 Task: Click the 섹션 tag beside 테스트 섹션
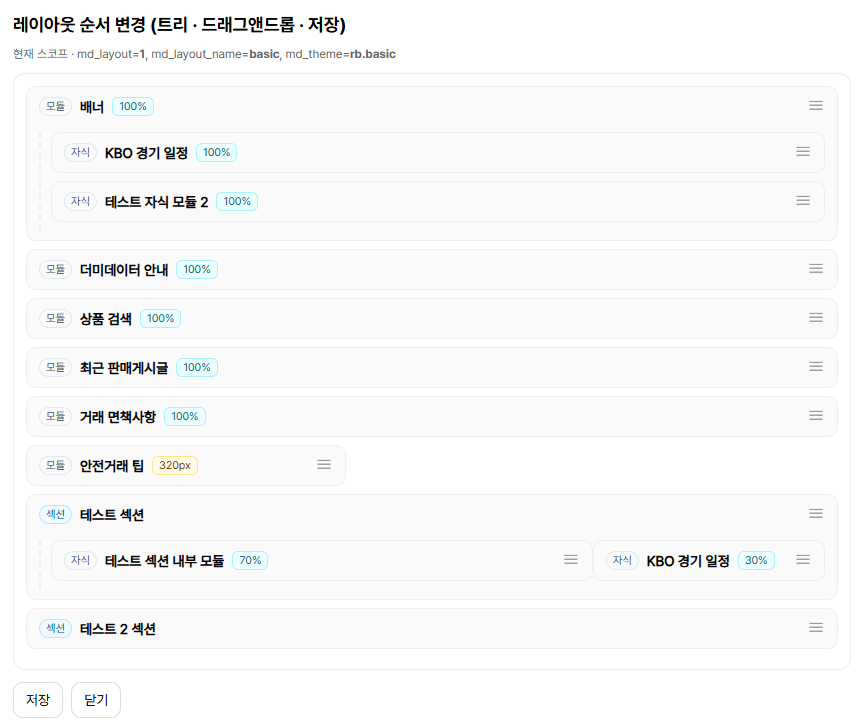[55, 514]
